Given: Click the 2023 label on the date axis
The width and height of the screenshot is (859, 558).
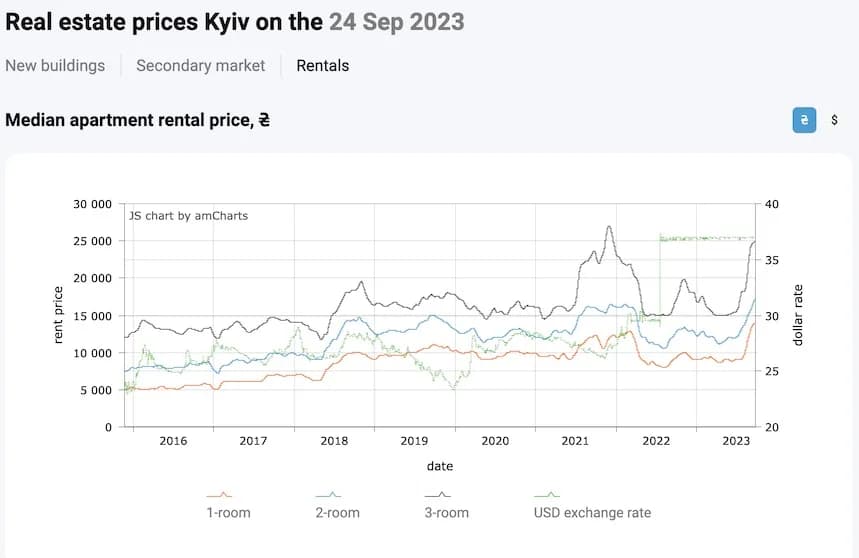Looking at the screenshot, I should pos(736,441).
